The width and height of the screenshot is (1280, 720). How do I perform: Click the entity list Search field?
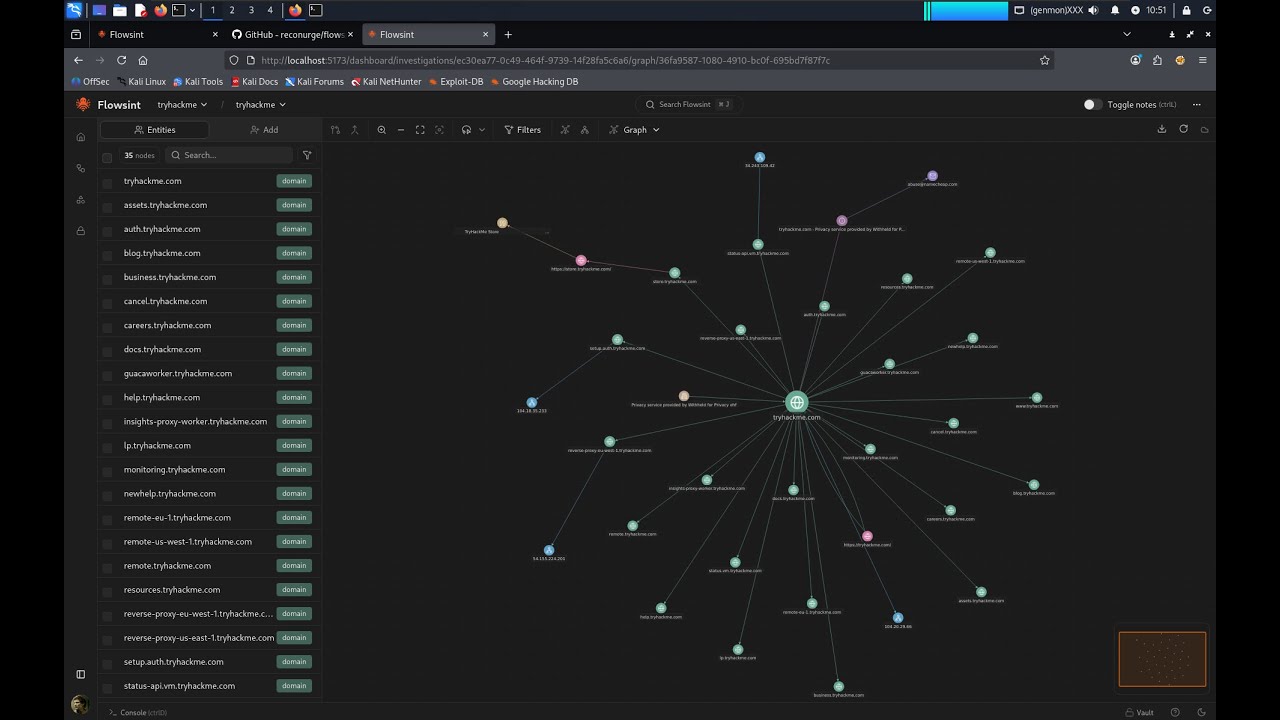click(x=229, y=155)
